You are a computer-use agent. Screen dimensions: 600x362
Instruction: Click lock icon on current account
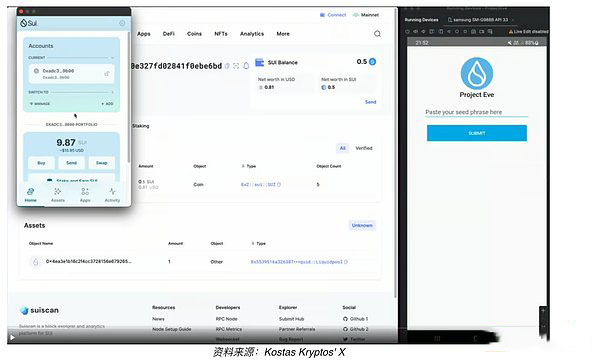point(107,73)
